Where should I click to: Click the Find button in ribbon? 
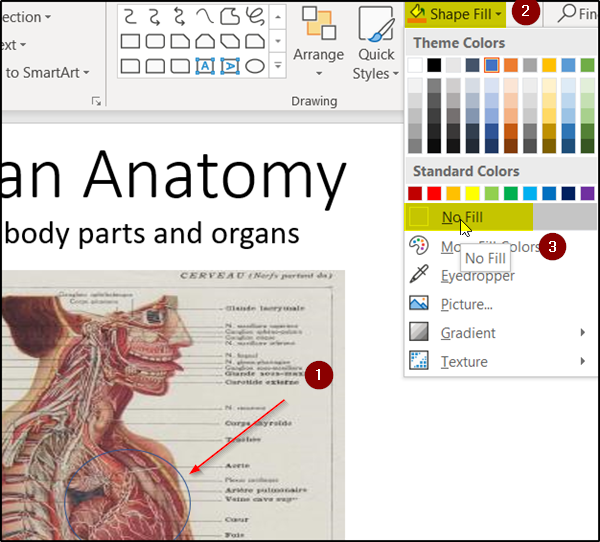pos(576,14)
